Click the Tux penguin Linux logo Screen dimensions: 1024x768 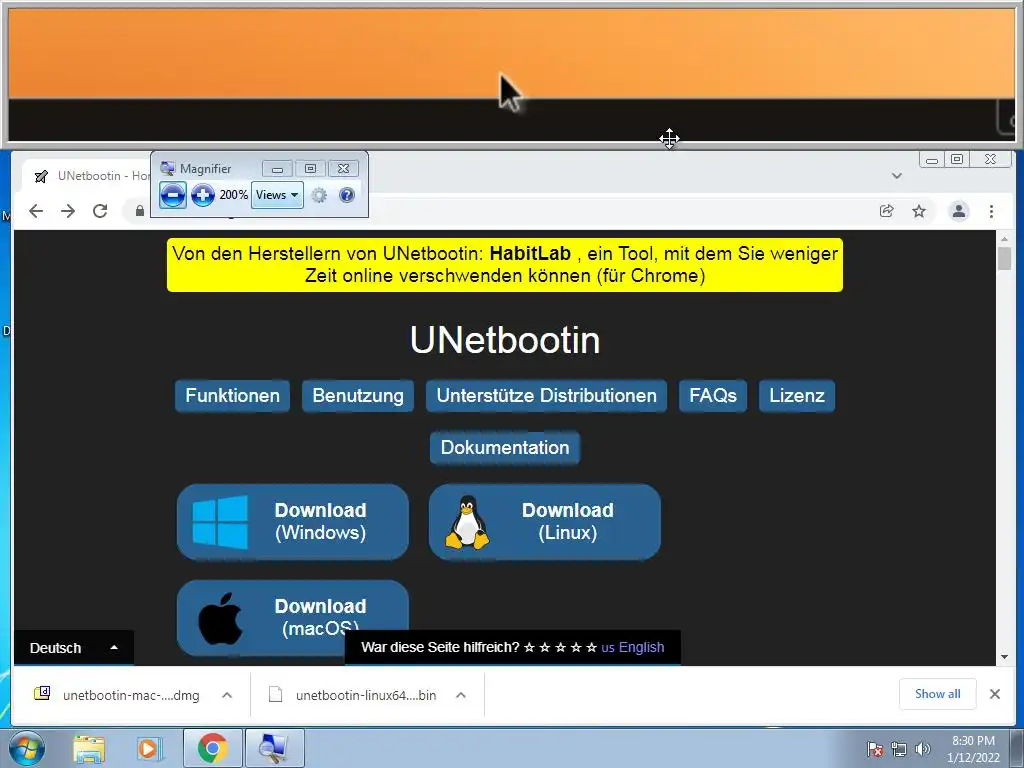pos(467,522)
